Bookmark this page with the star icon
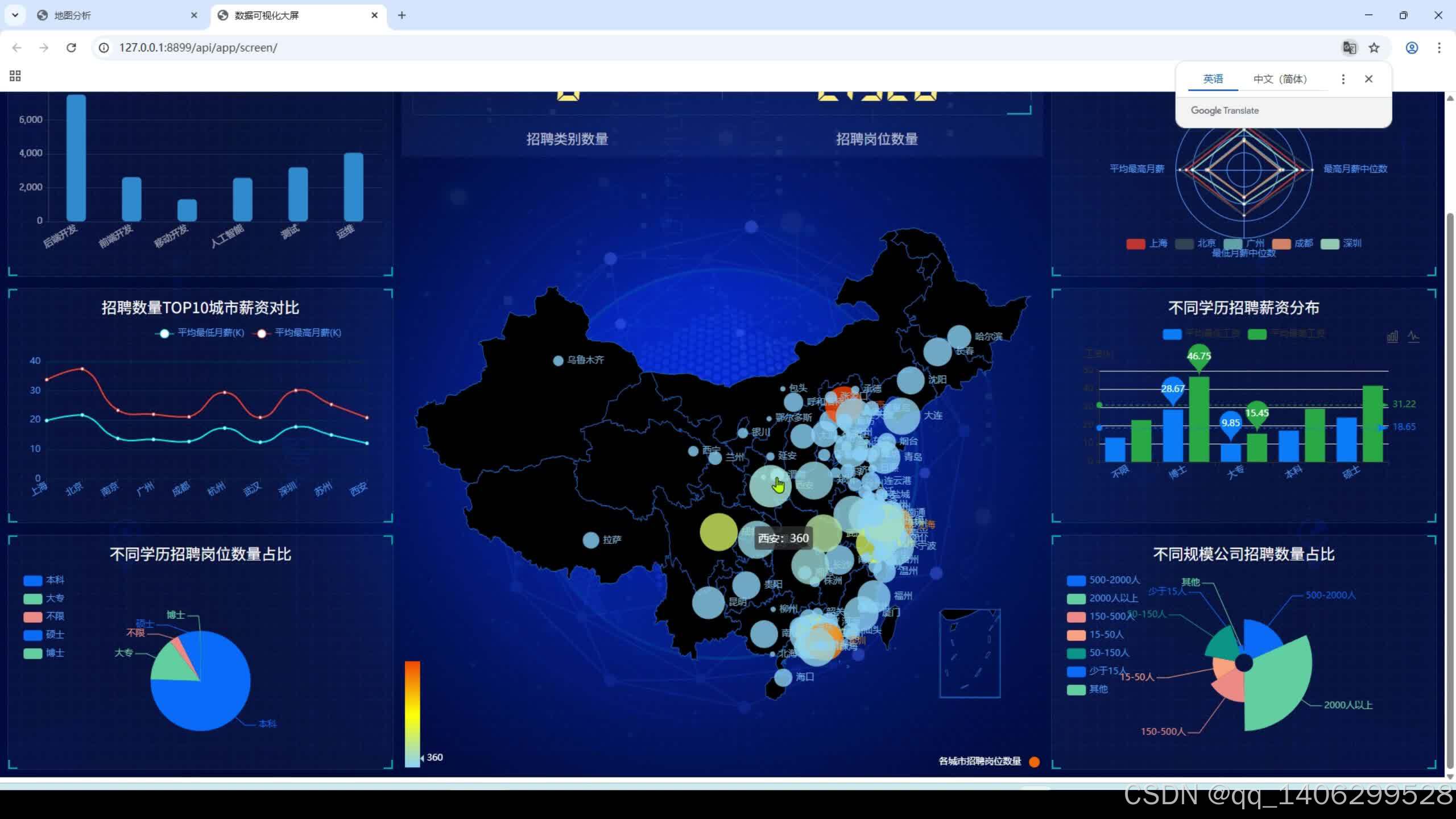This screenshot has width=1456, height=819. click(1374, 48)
